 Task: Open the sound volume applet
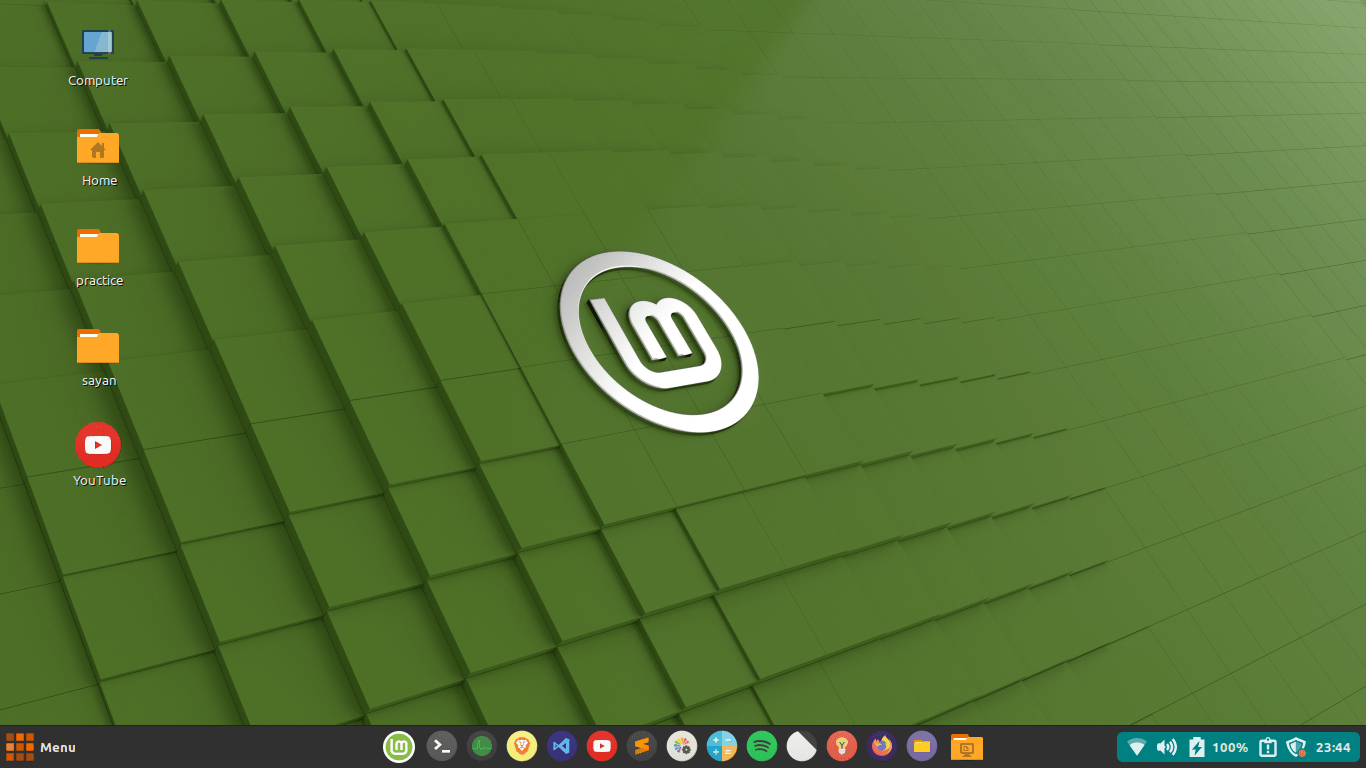(1167, 747)
